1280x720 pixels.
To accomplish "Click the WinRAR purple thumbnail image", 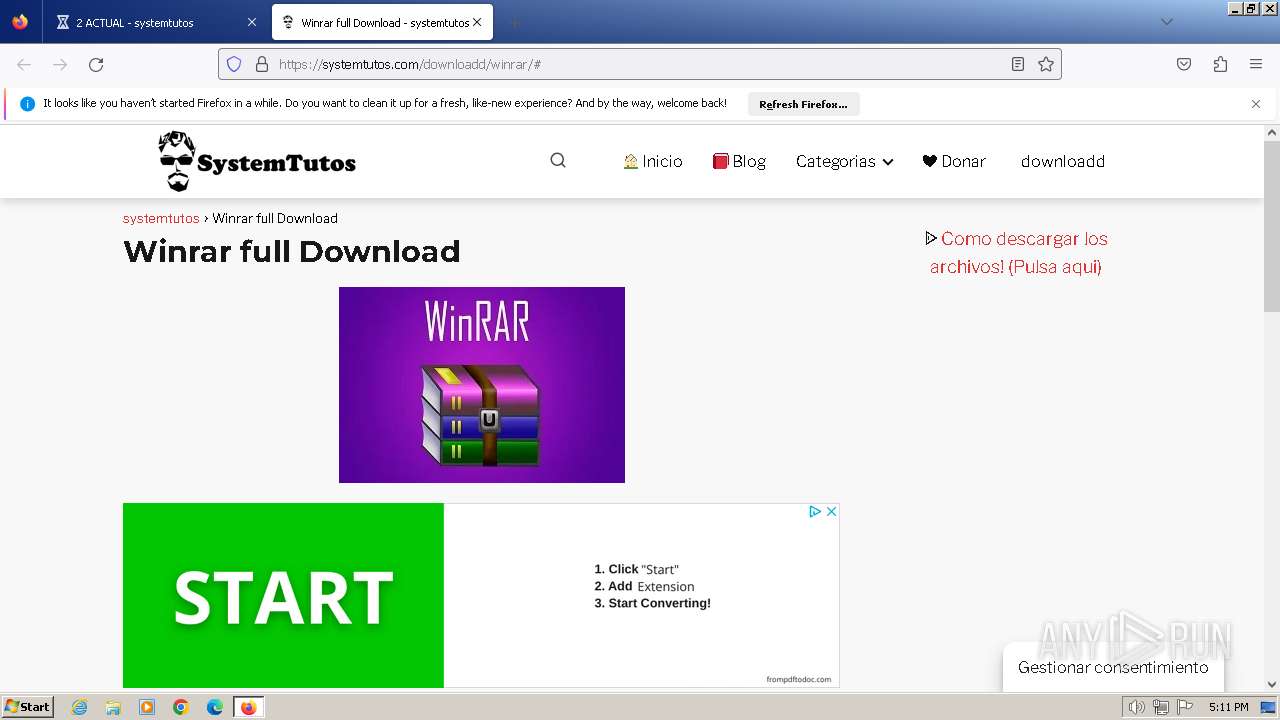I will point(482,385).
